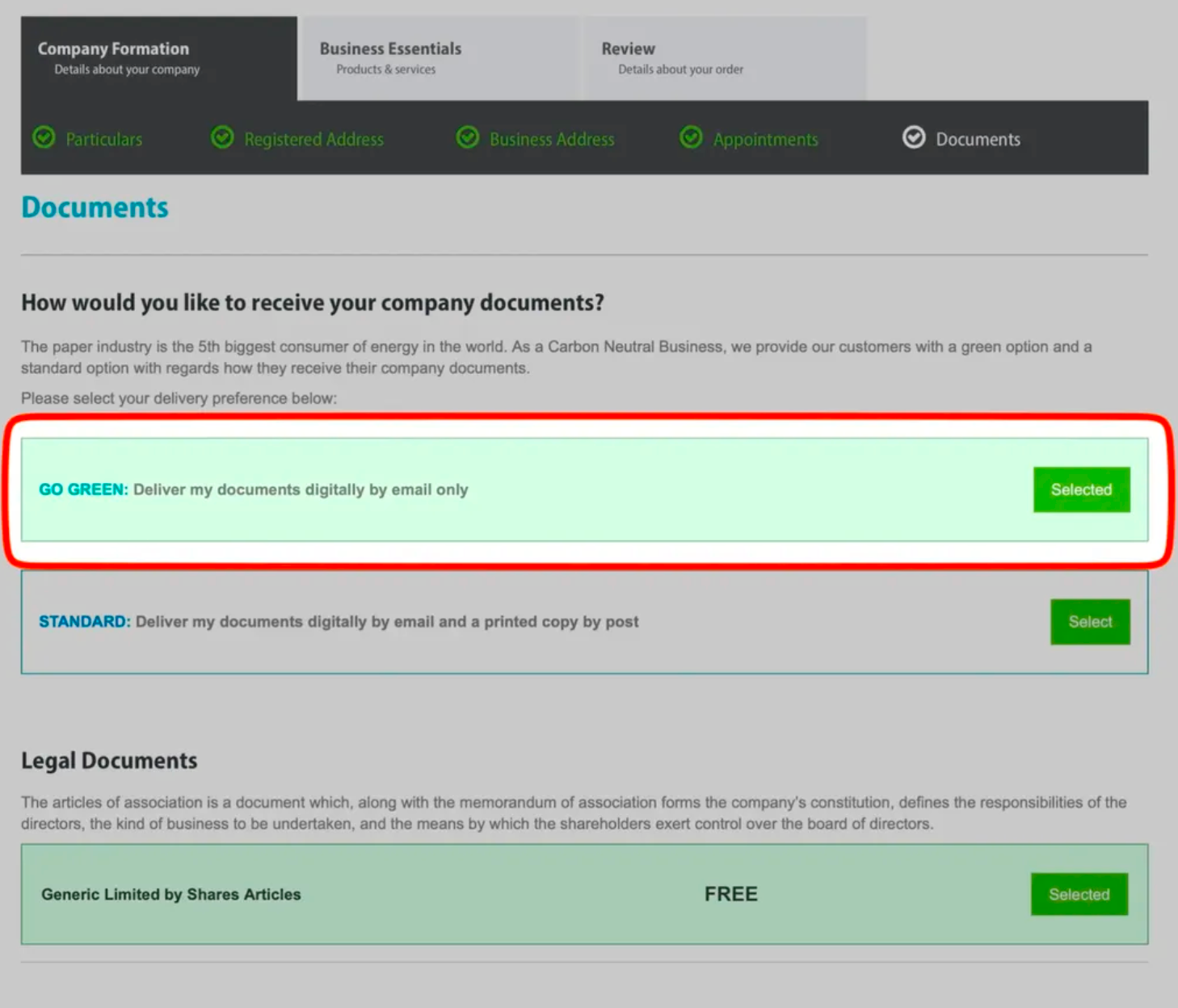Open the Documents step label
This screenshot has width=1178, height=1008.
pos(978,140)
